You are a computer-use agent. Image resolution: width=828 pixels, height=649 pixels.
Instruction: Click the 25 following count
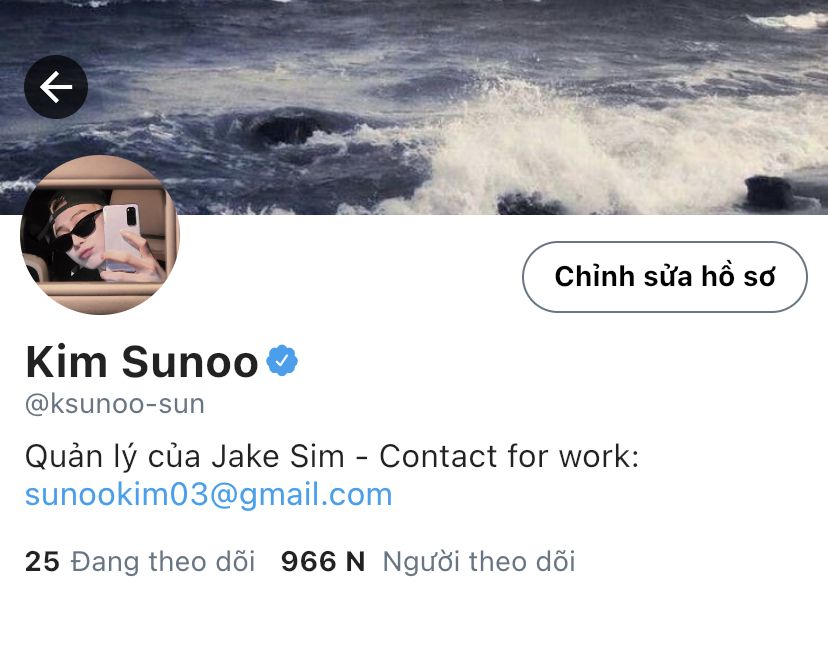(x=42, y=561)
